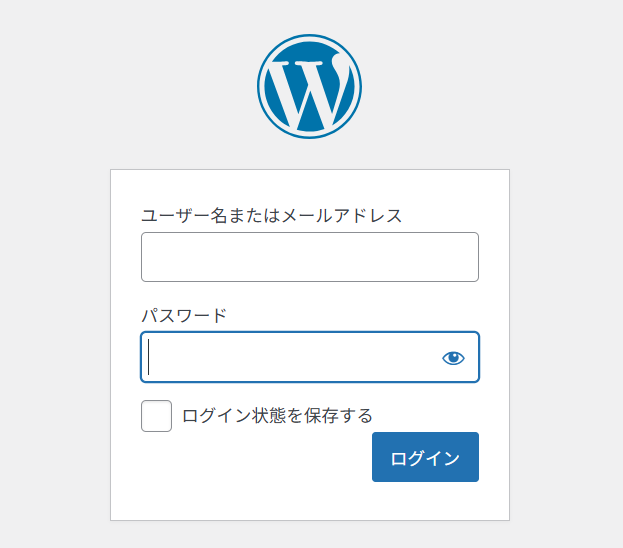Place the cursor in the password box
This screenshot has width=623, height=548.
click(290, 358)
